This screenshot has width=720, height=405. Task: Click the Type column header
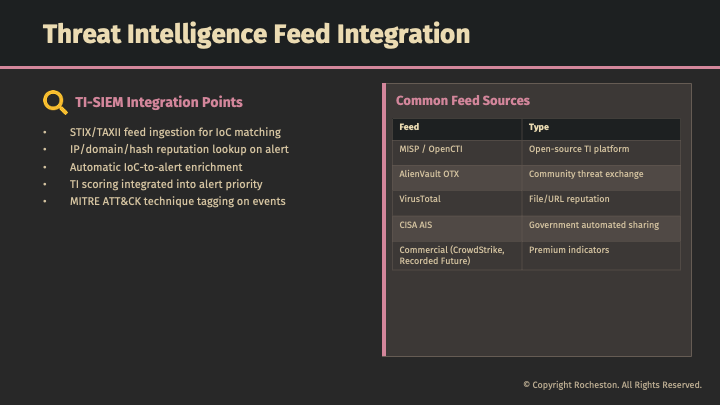click(x=539, y=128)
